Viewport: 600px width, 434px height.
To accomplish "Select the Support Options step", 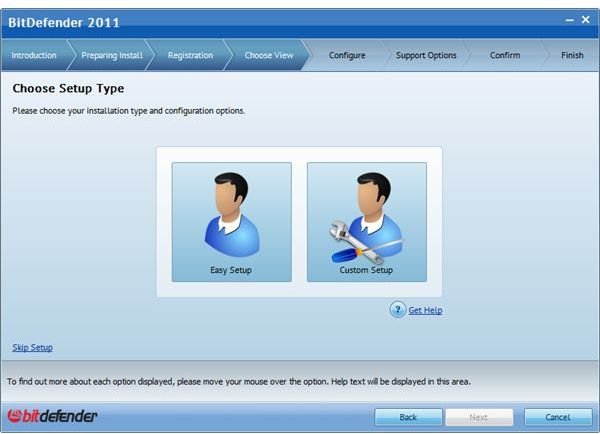I will point(426,55).
